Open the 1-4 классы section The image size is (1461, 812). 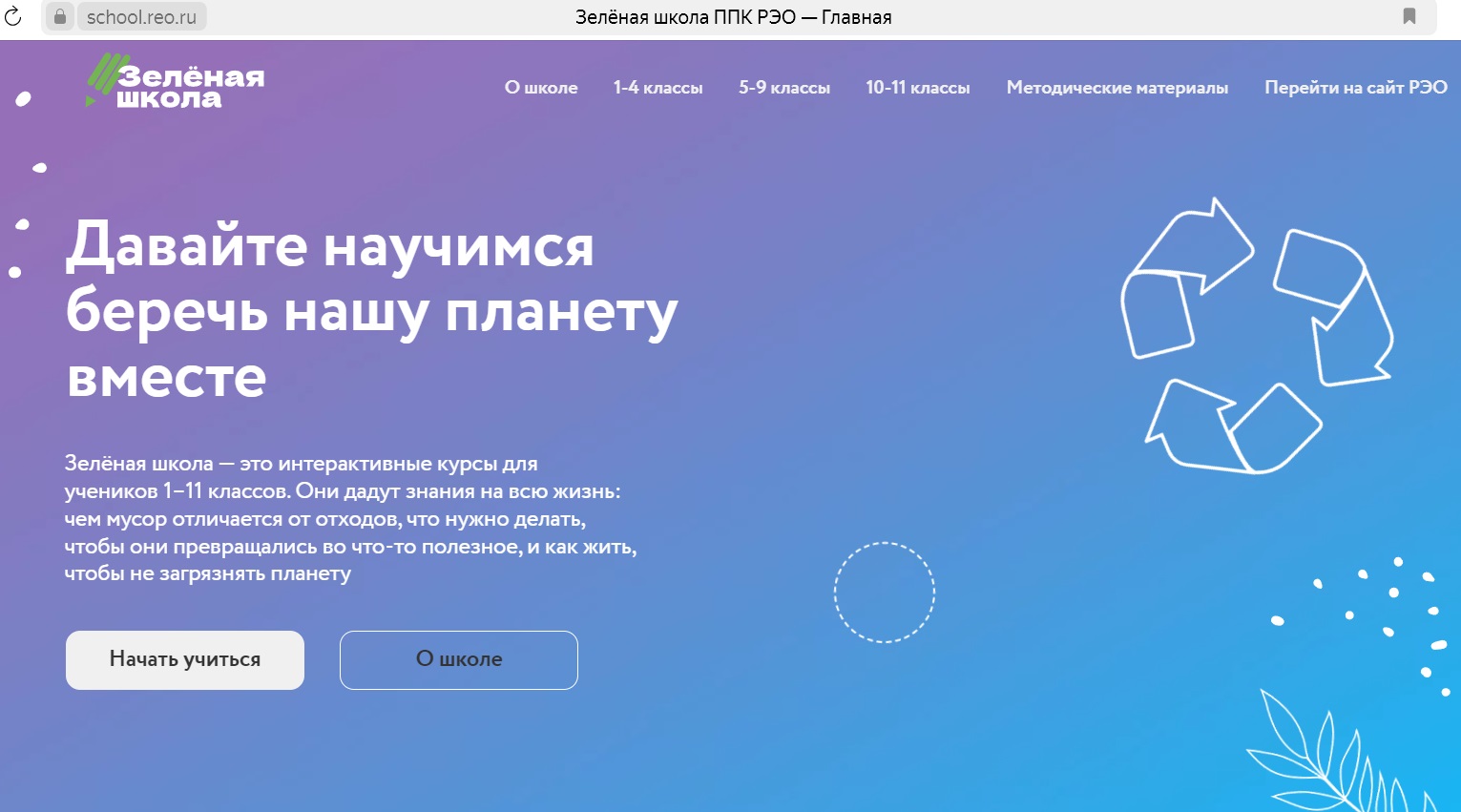point(657,88)
